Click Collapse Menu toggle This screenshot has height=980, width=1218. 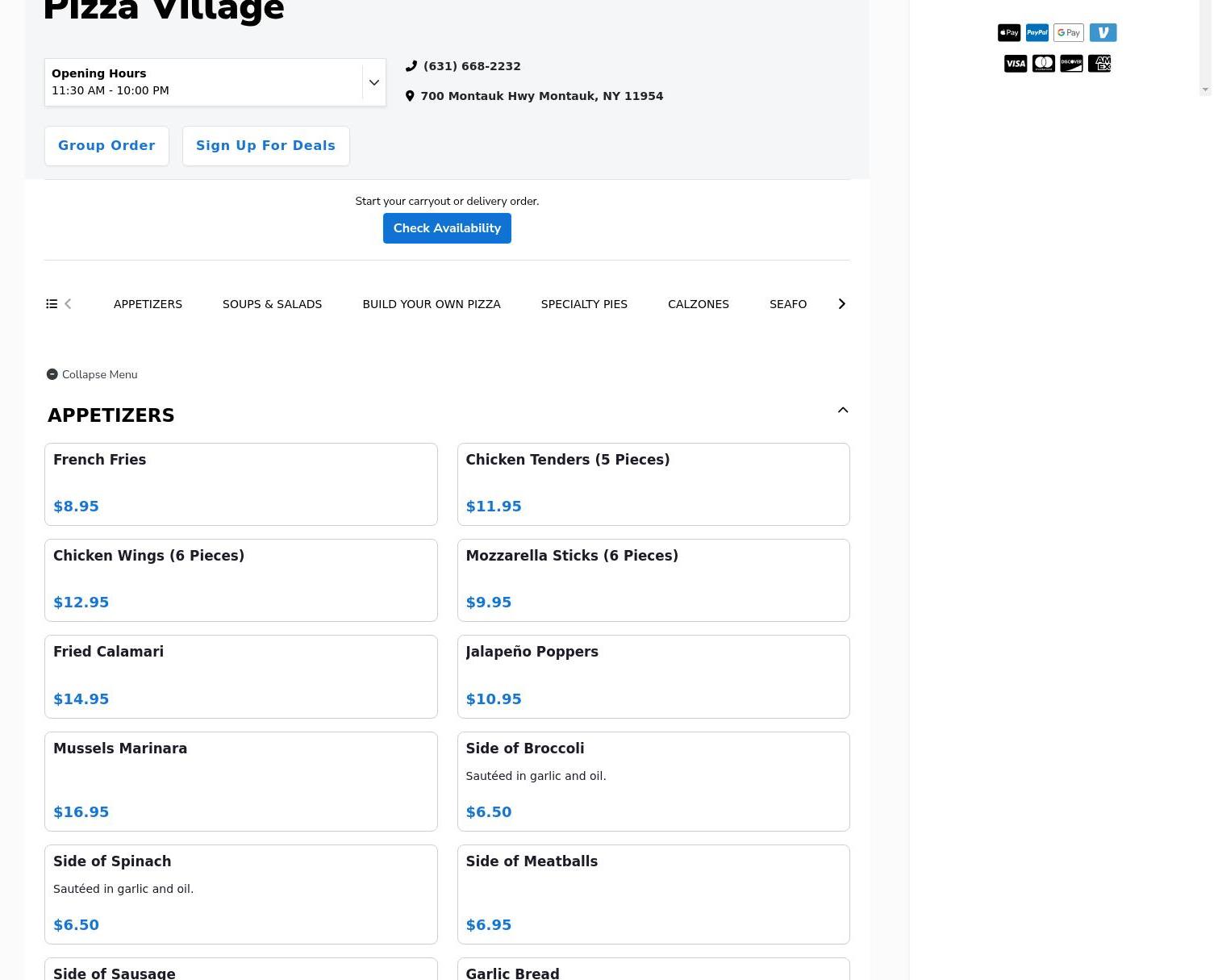[92, 374]
